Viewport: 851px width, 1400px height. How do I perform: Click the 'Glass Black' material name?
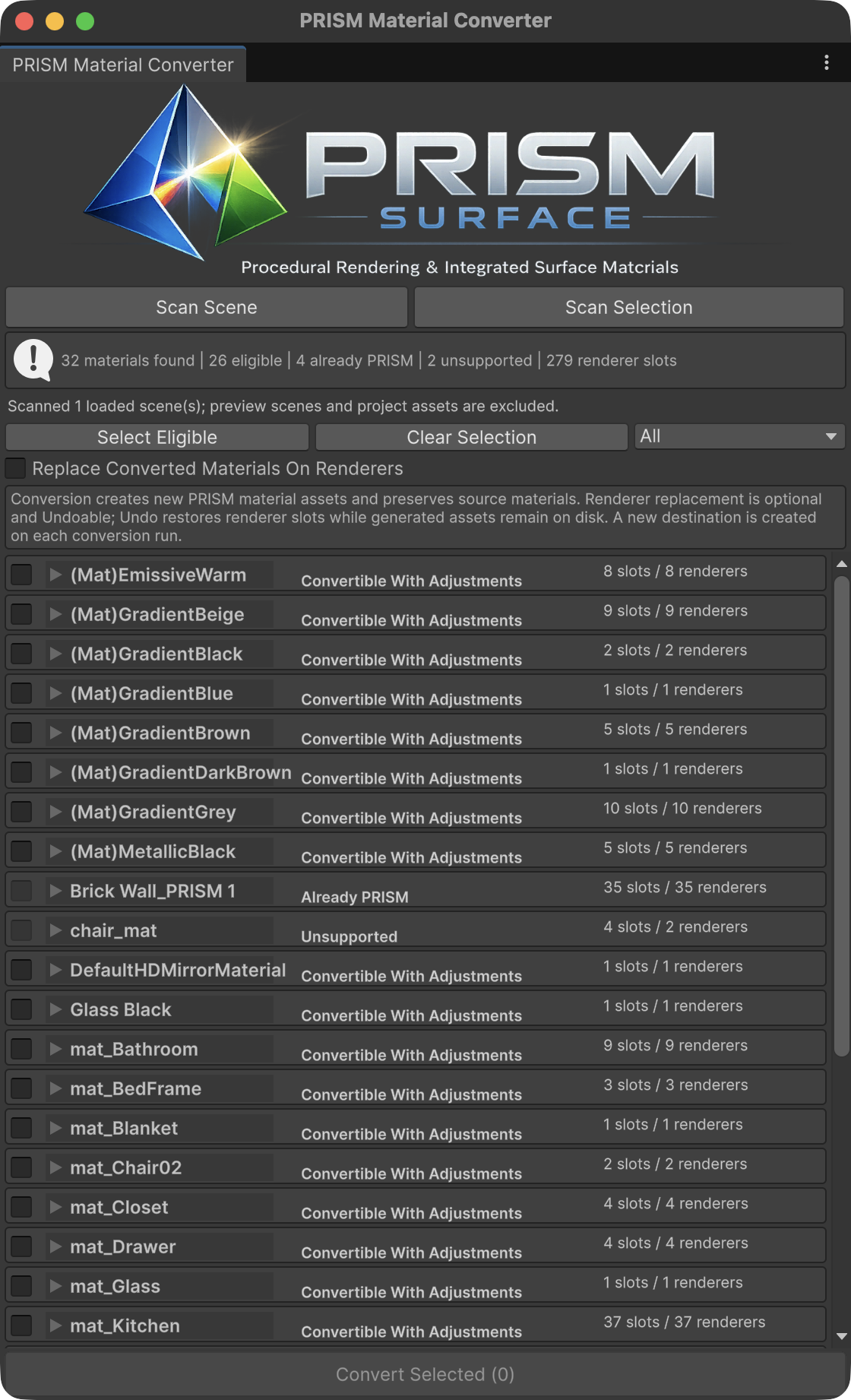click(121, 1009)
